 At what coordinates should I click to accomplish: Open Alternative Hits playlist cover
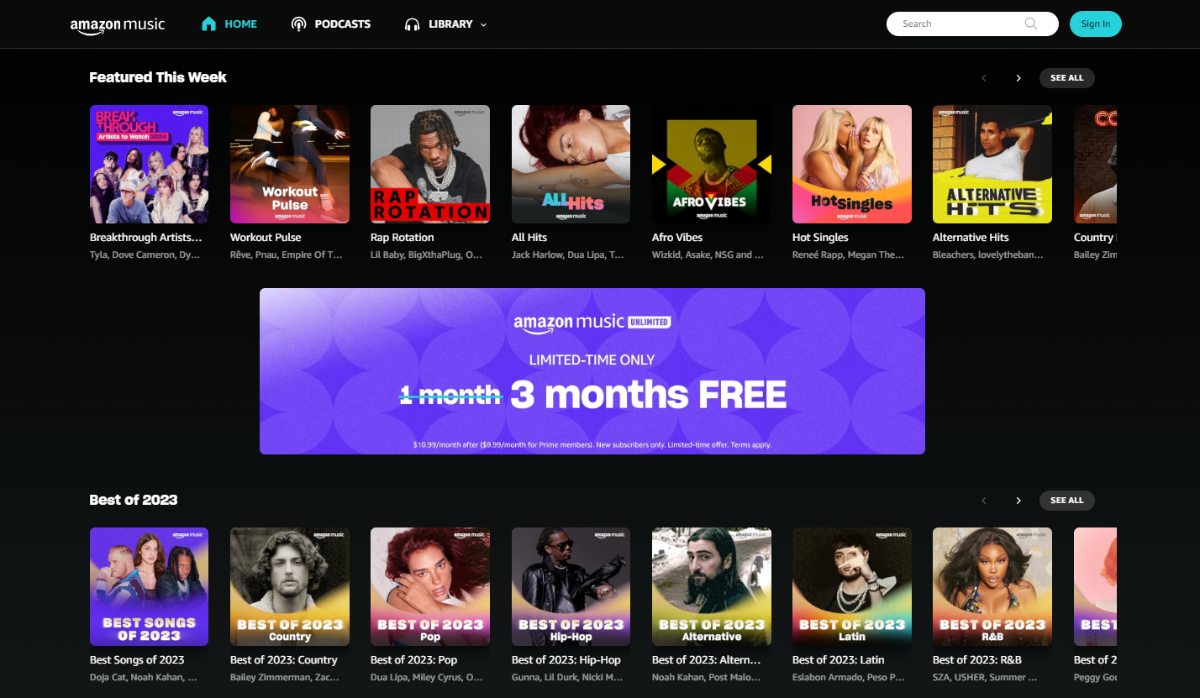(992, 164)
